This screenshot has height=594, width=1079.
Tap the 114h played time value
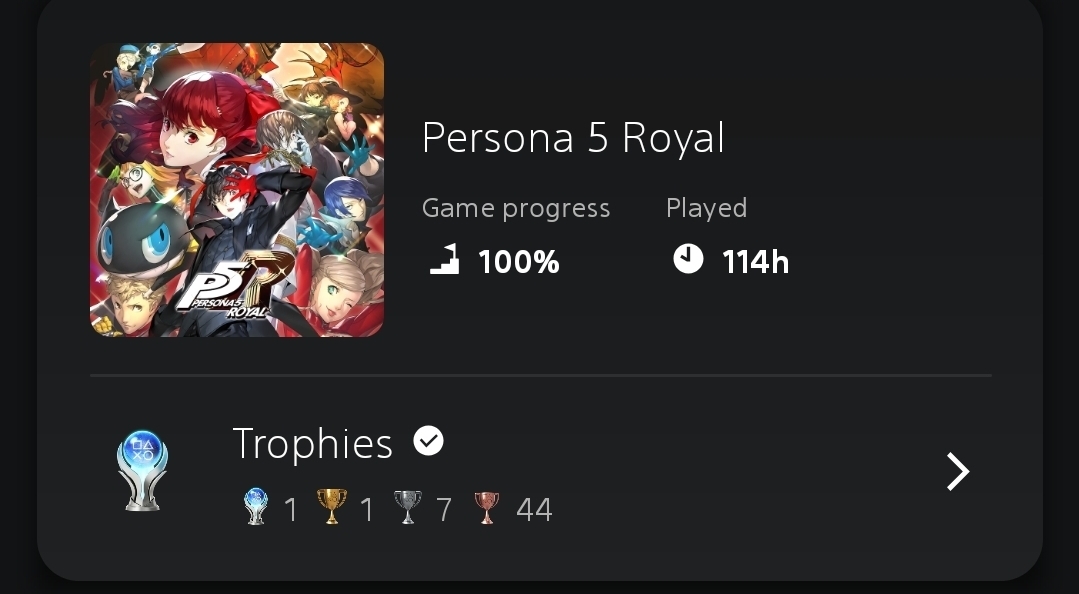[755, 262]
